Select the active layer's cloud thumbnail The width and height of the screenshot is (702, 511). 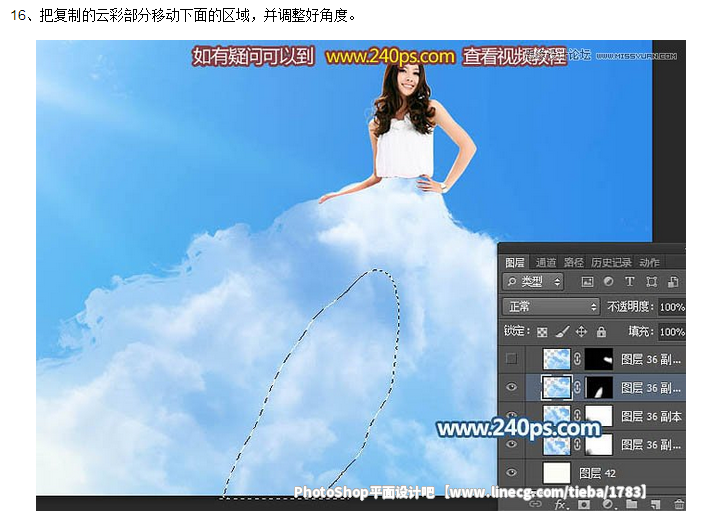pyautogui.click(x=556, y=387)
